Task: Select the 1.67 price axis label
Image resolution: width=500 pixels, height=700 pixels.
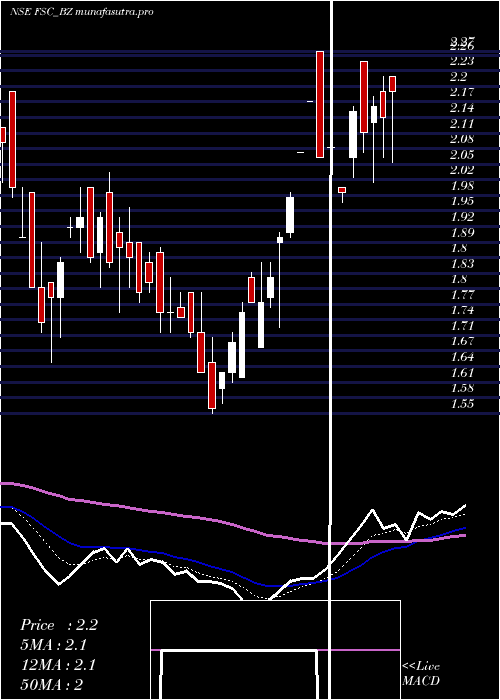Action: [x=462, y=342]
